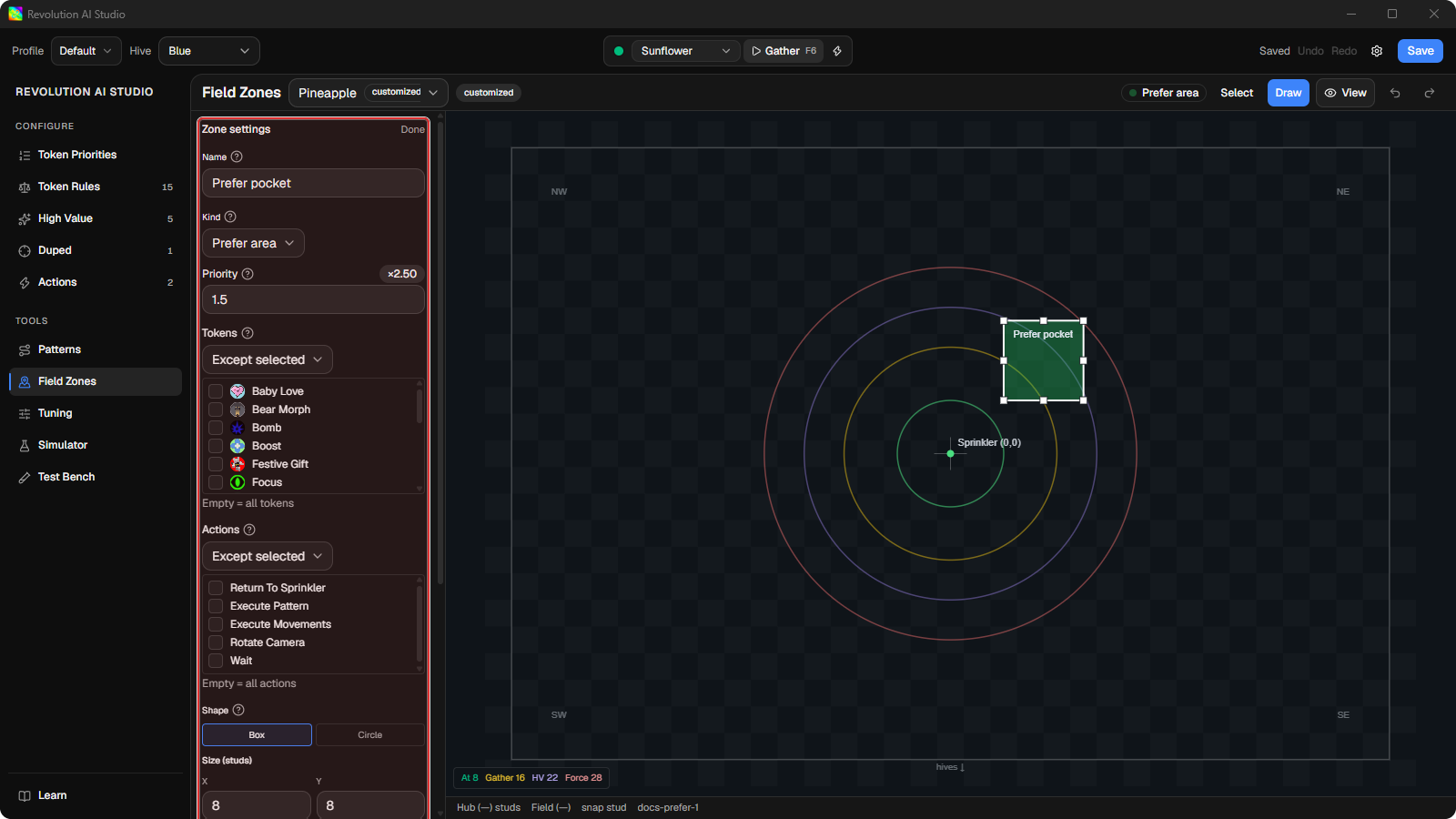Click the Shape help question icon

point(238,710)
